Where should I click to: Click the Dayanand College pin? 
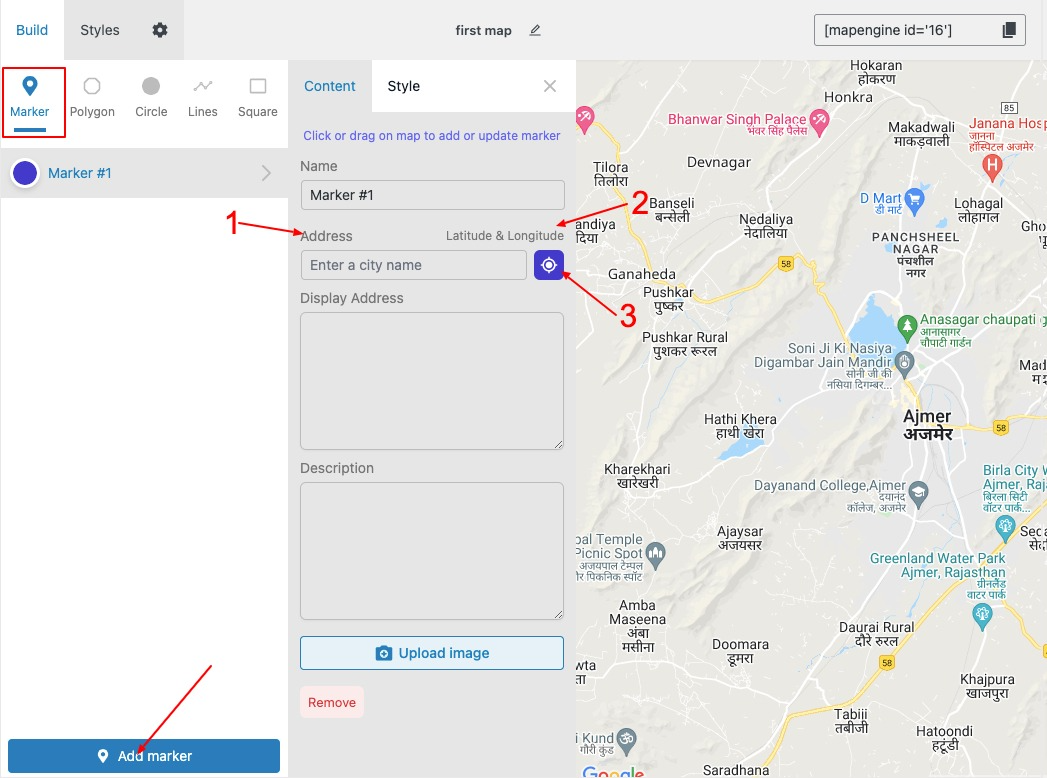coord(919,493)
